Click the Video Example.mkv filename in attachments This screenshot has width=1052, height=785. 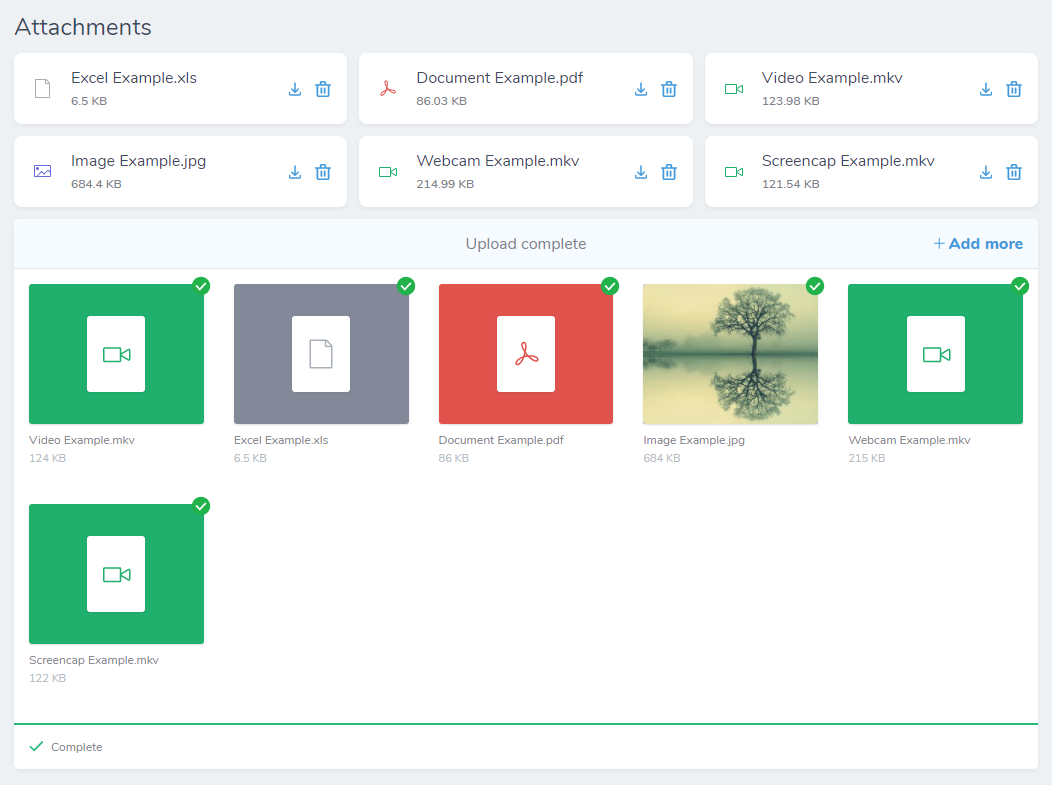pyautogui.click(x=832, y=78)
